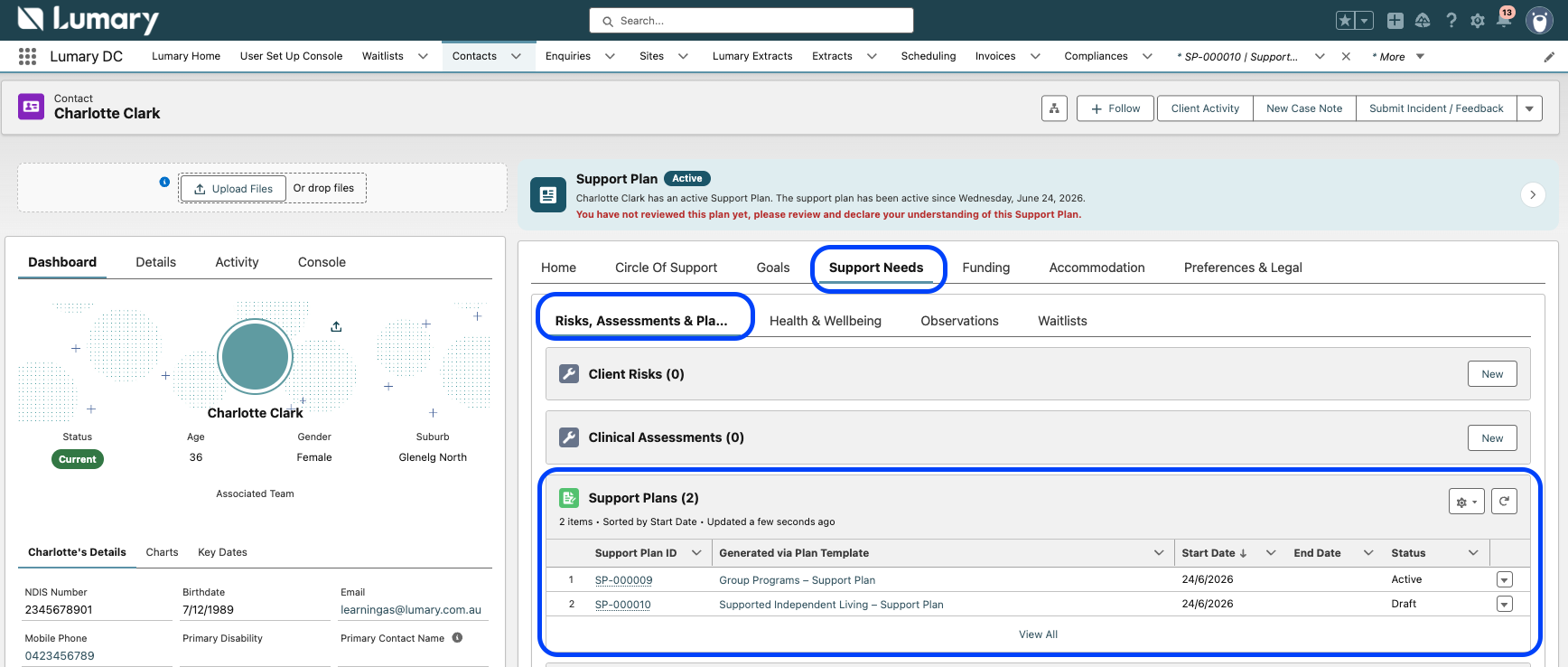The width and height of the screenshot is (1568, 667).
Task: Open the Sites nav dropdown chevron
Action: click(x=683, y=56)
